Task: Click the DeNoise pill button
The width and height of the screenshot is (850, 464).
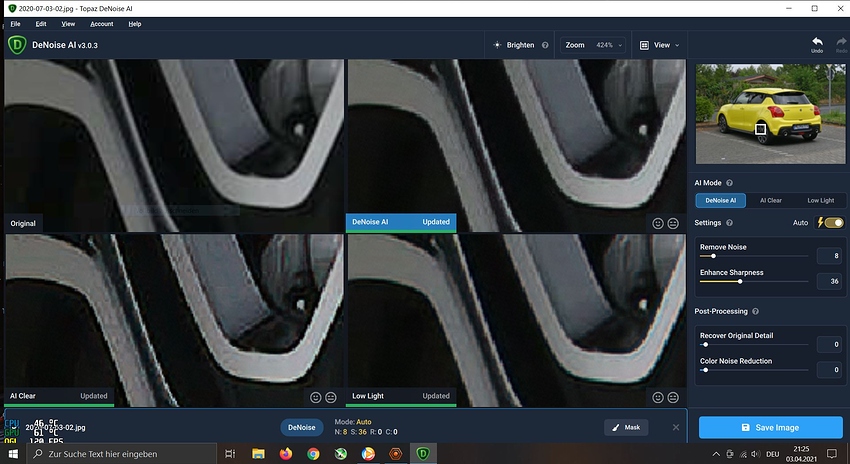Action: coord(301,427)
